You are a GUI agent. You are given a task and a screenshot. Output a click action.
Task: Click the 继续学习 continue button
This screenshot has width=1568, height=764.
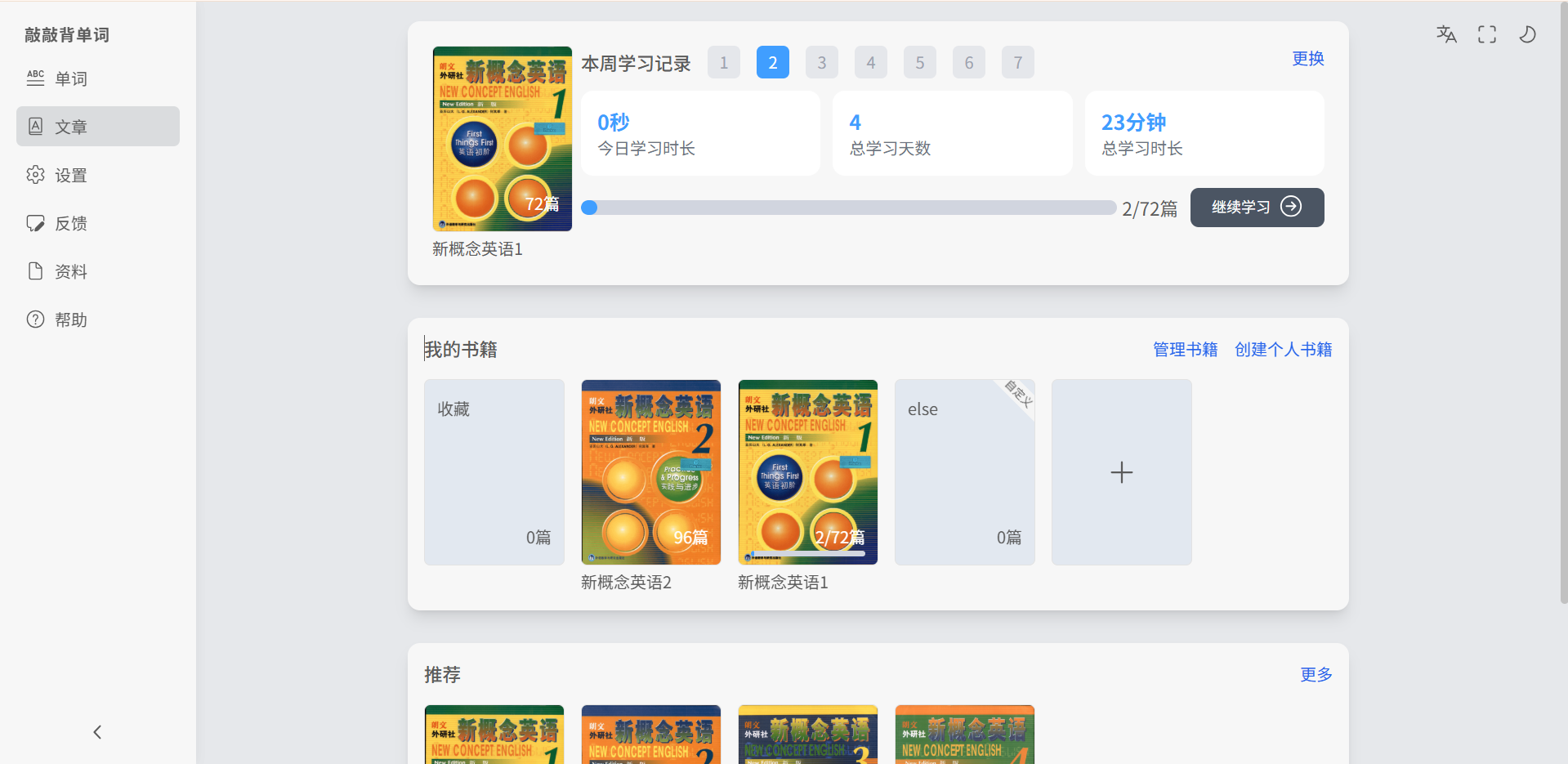1258,208
